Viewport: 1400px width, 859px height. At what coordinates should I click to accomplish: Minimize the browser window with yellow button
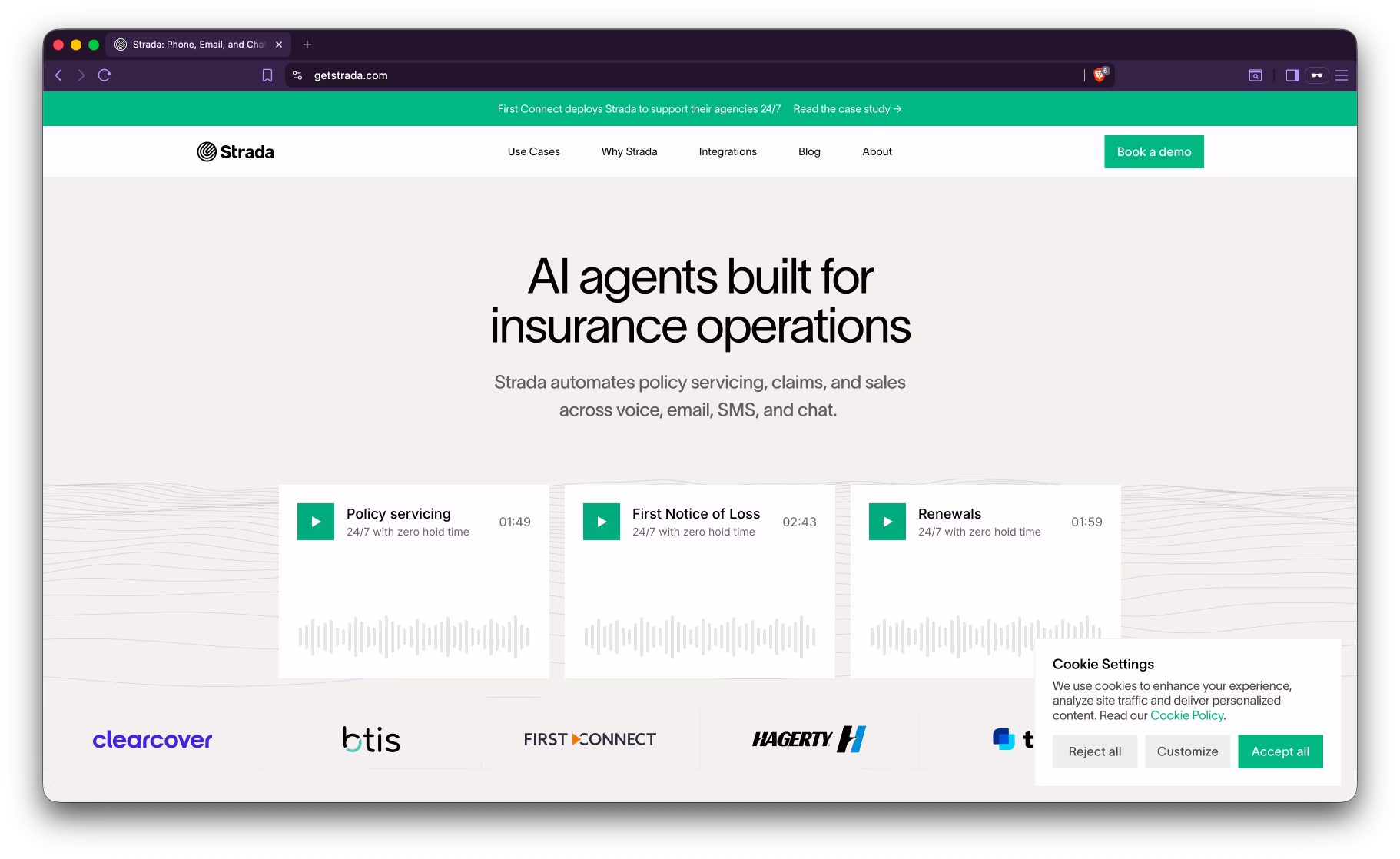click(76, 45)
